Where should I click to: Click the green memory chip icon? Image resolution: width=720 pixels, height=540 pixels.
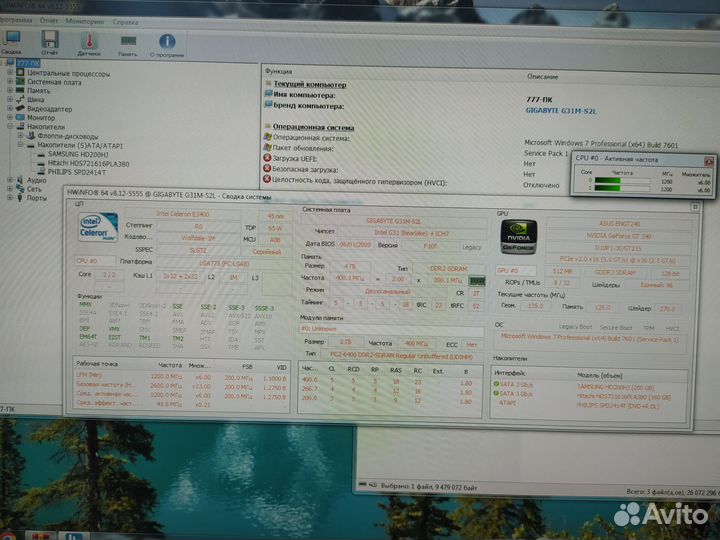coord(478,281)
